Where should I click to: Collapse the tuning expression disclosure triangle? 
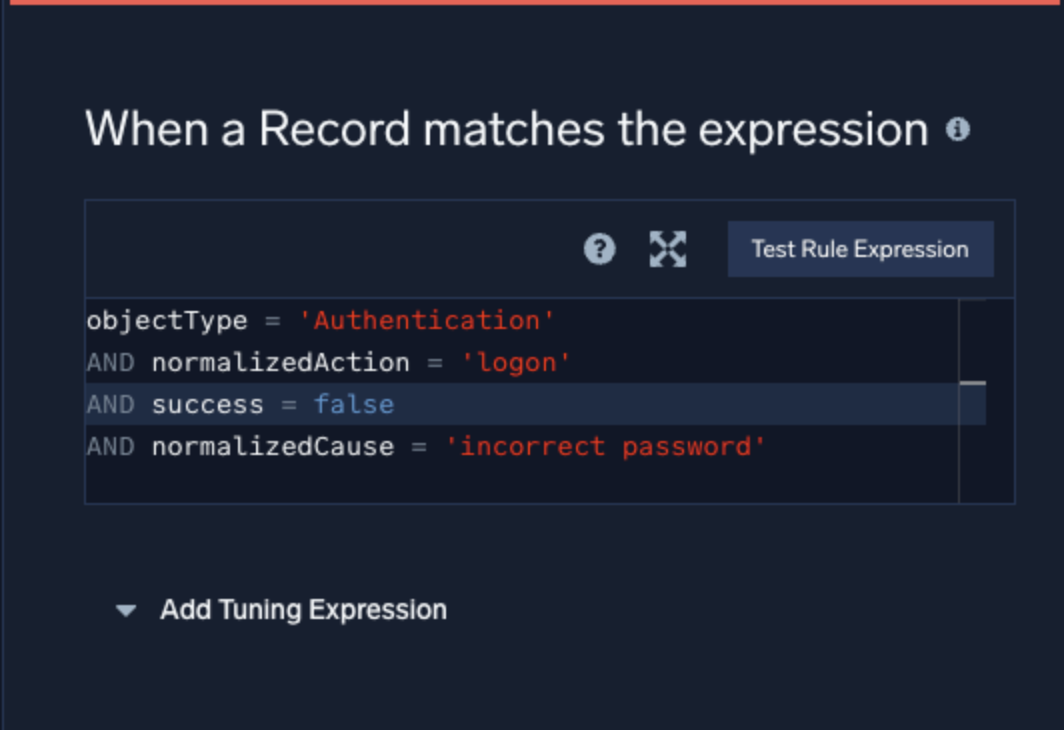pos(125,610)
